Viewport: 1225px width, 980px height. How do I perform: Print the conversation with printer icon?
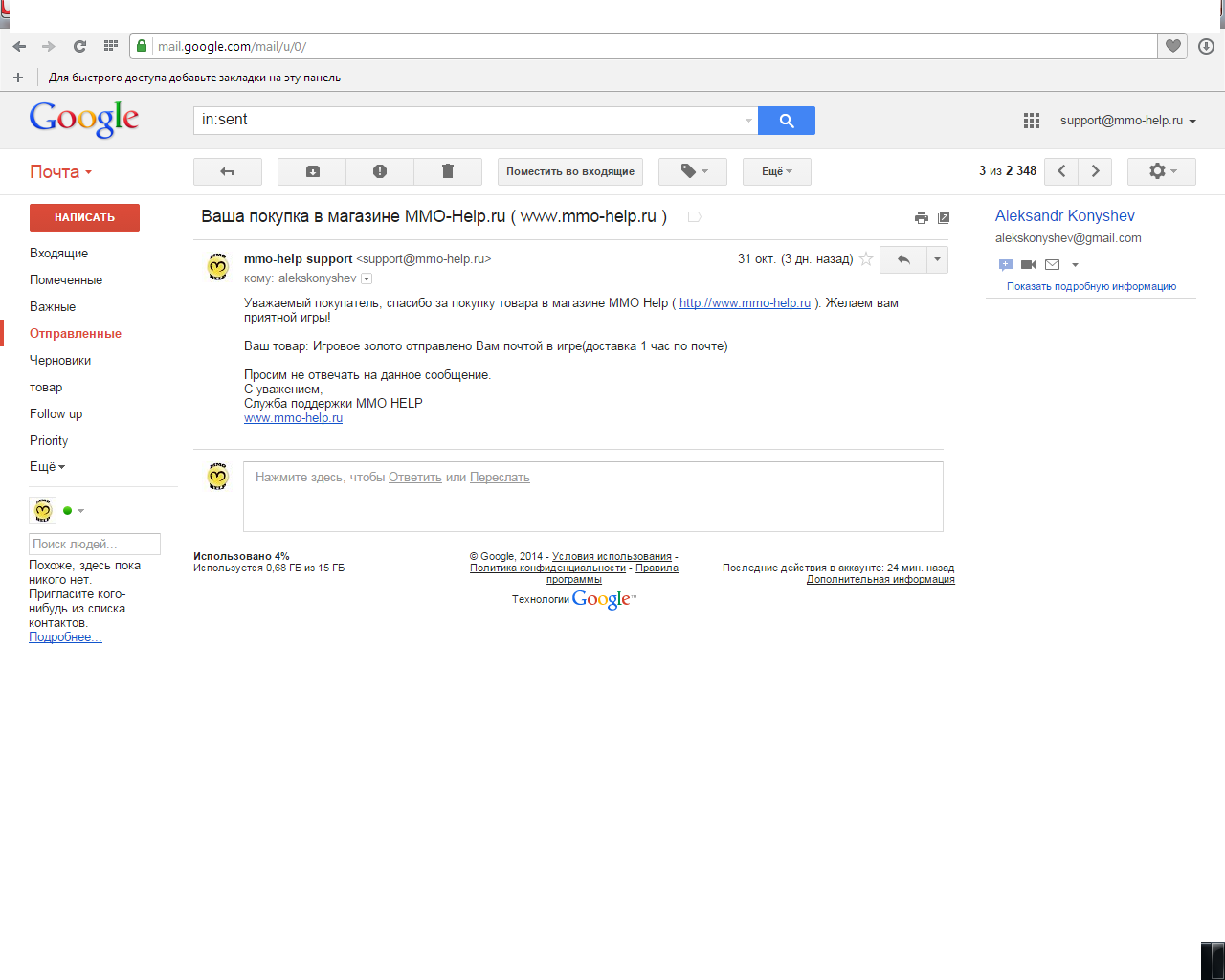[x=922, y=218]
